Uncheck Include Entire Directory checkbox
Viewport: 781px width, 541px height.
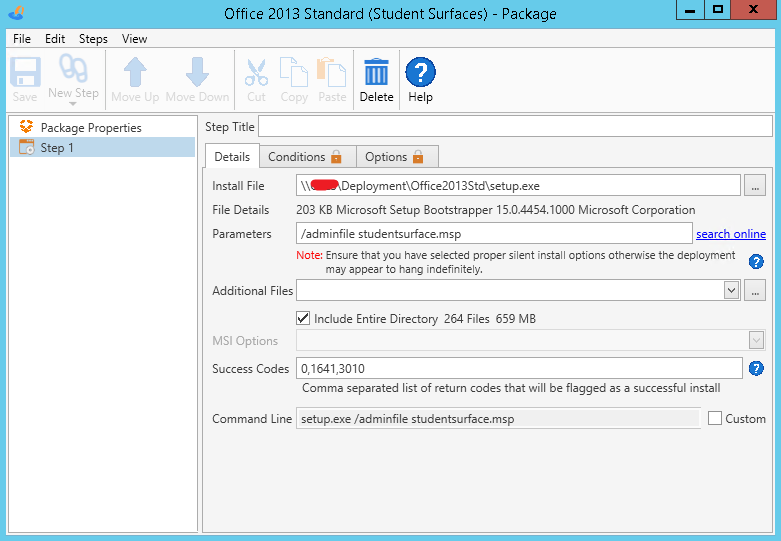tap(304, 319)
